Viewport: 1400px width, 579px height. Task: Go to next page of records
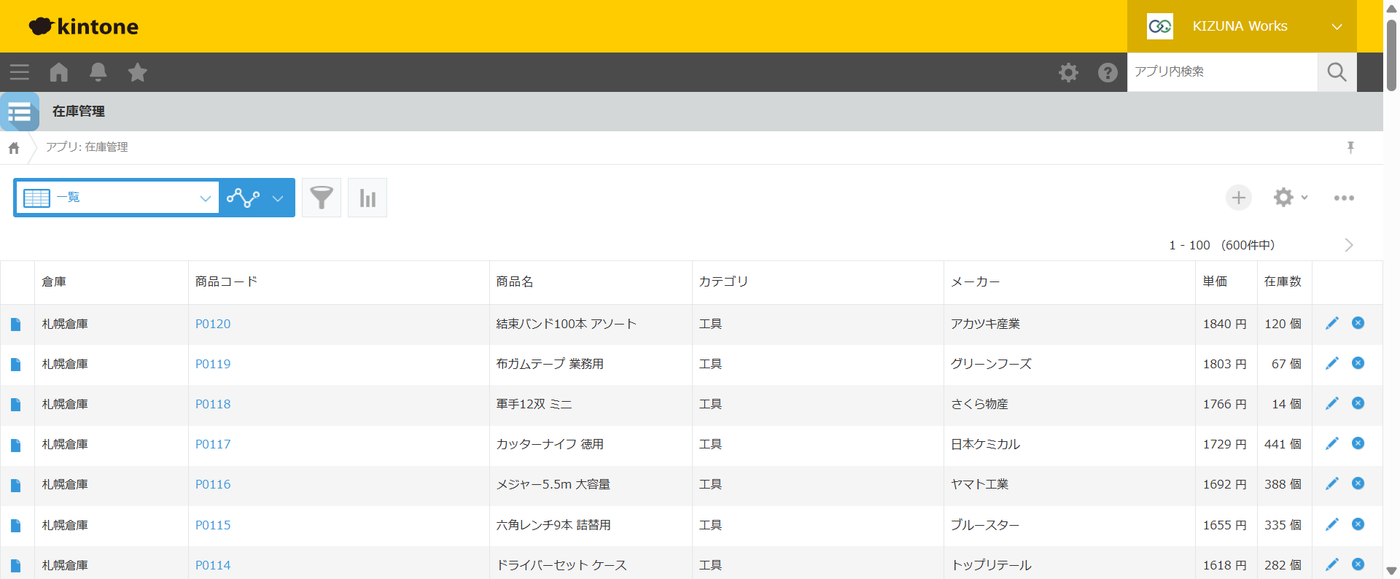tap(1349, 245)
